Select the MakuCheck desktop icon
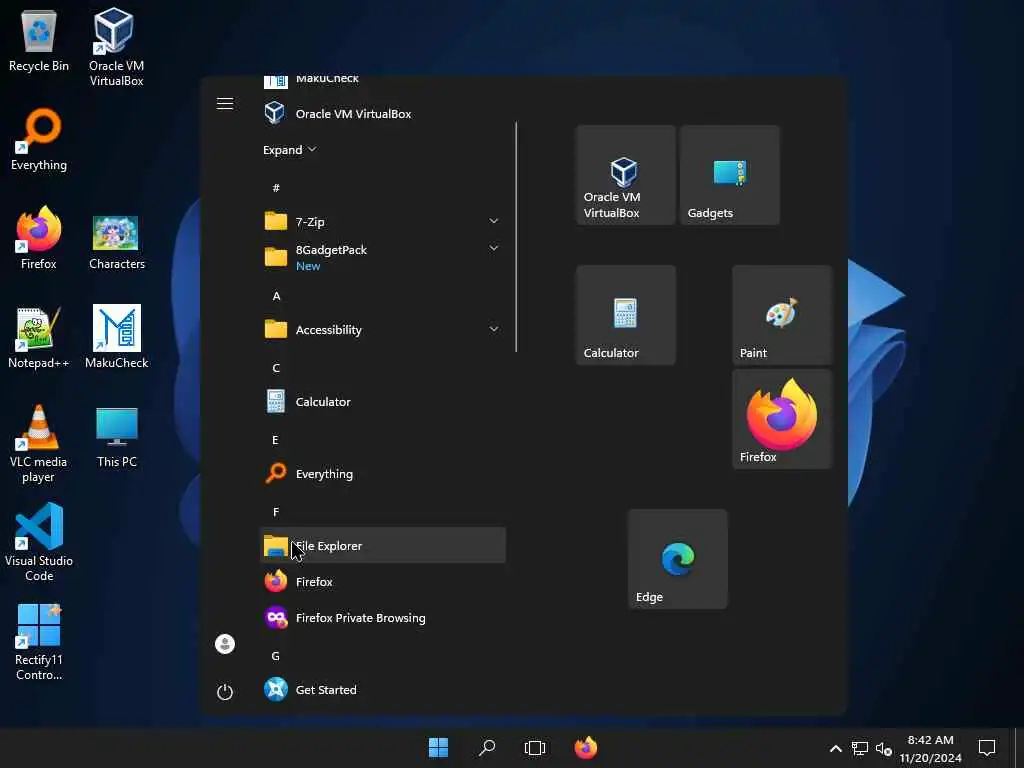This screenshot has height=768, width=1024. tap(116, 337)
